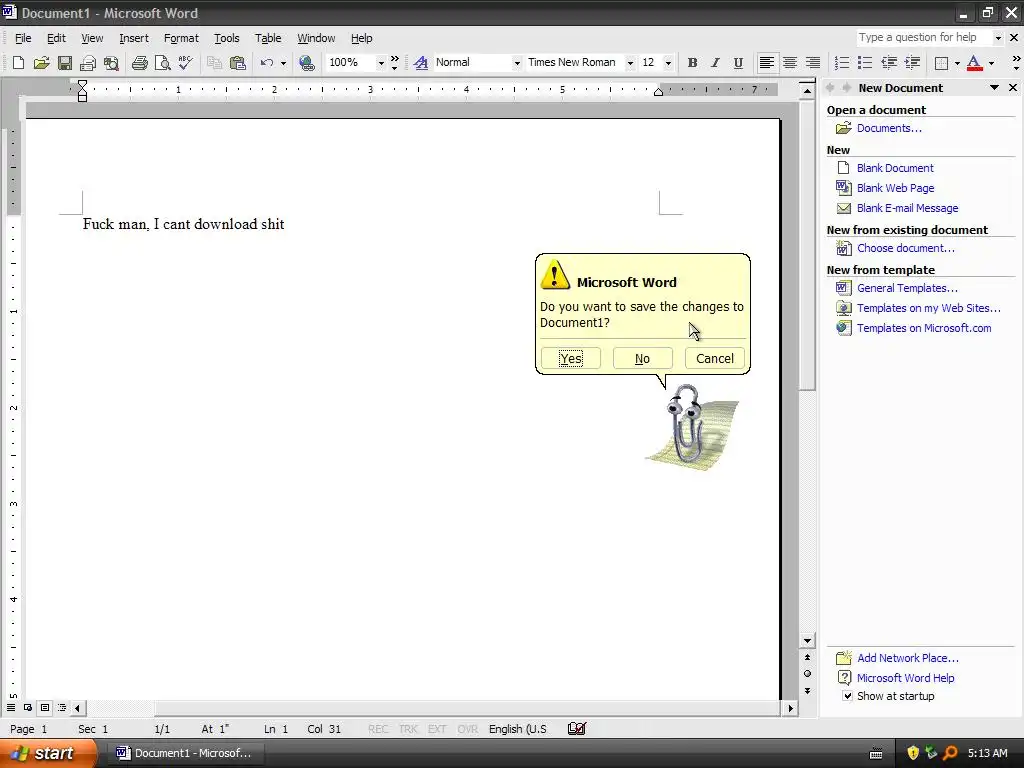Open the File menu
Image resolution: width=1024 pixels, height=768 pixels.
point(23,38)
